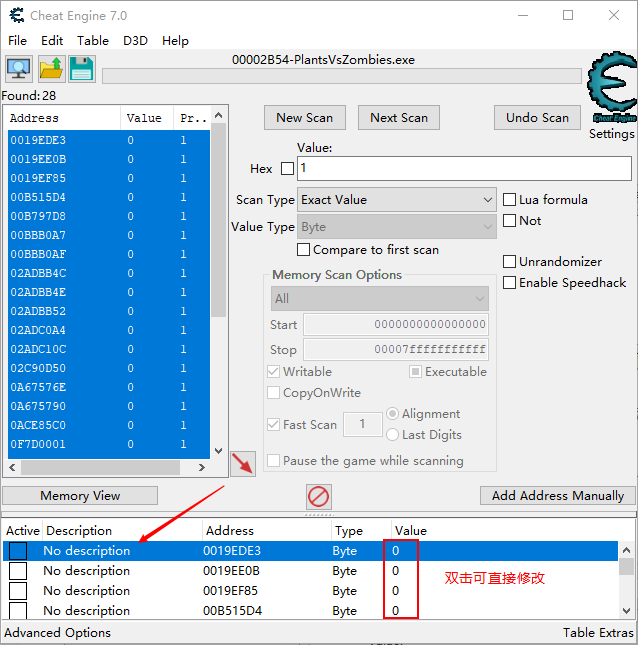Open Memory View
The image size is (638, 645).
click(x=80, y=496)
